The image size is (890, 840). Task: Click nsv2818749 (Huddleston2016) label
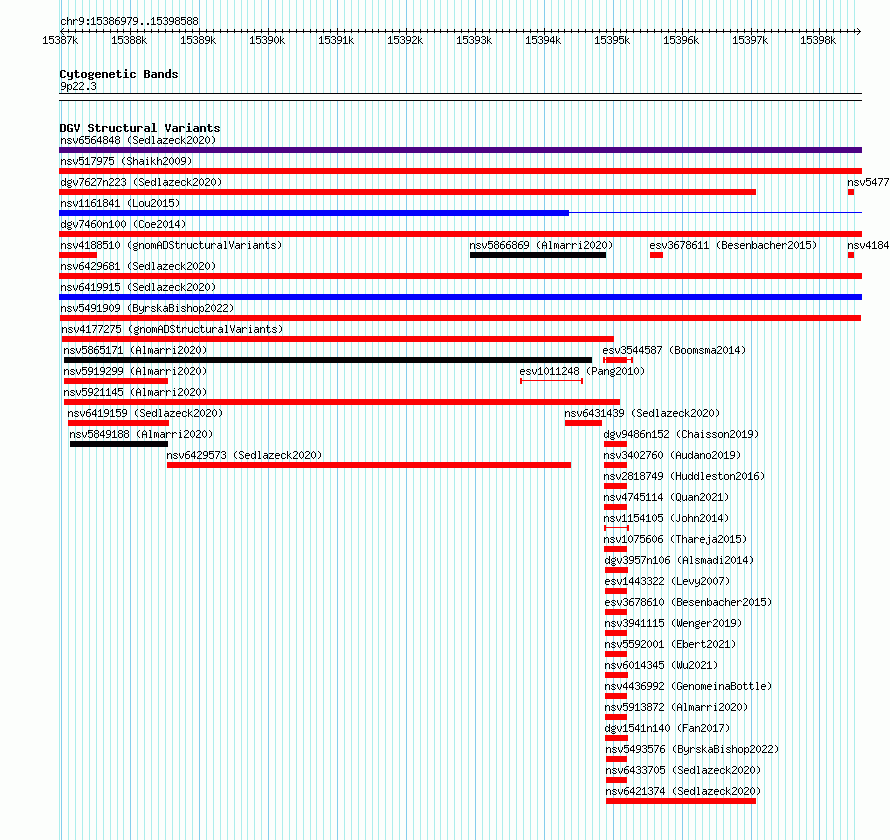(x=685, y=476)
